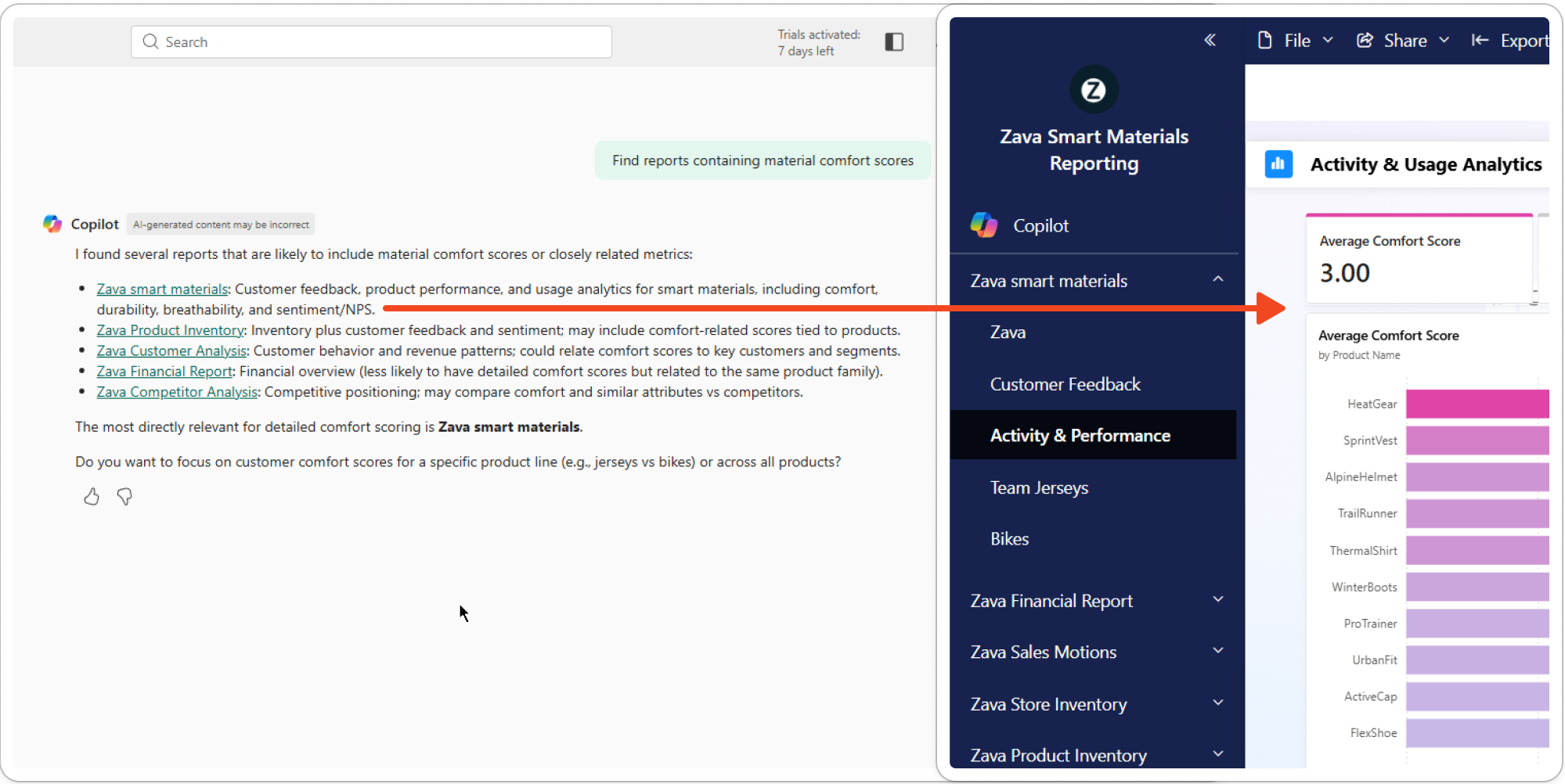Click the ActiveCap bar in chart
The image size is (1565, 784).
(1477, 696)
